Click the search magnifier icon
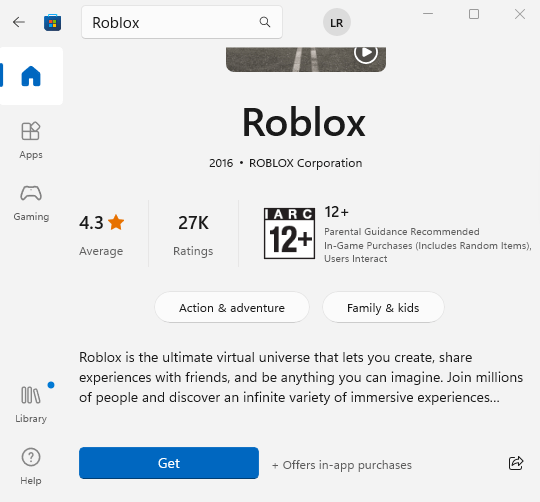540x502 pixels. 264,22
